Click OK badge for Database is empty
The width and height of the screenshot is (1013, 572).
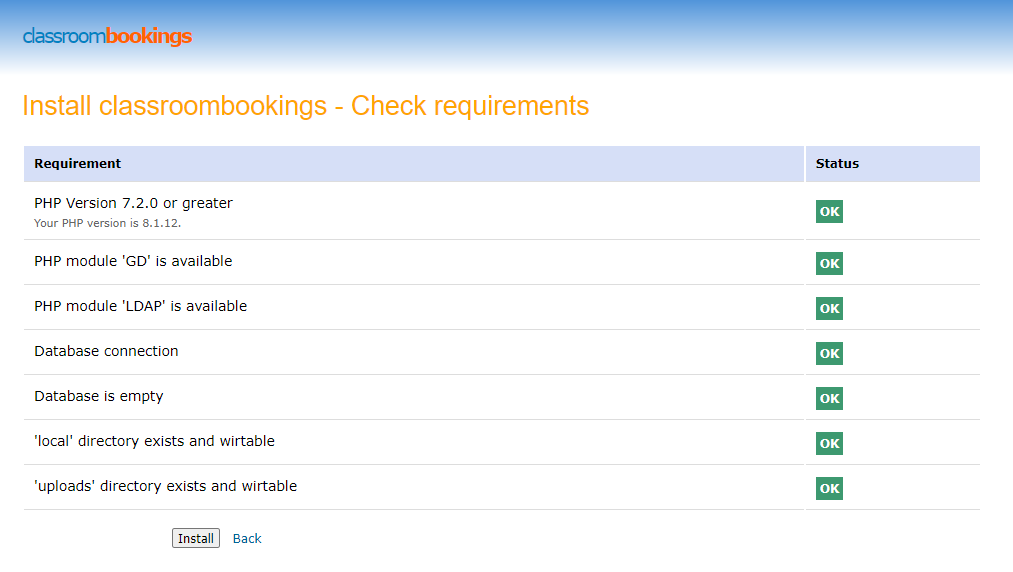pos(829,398)
